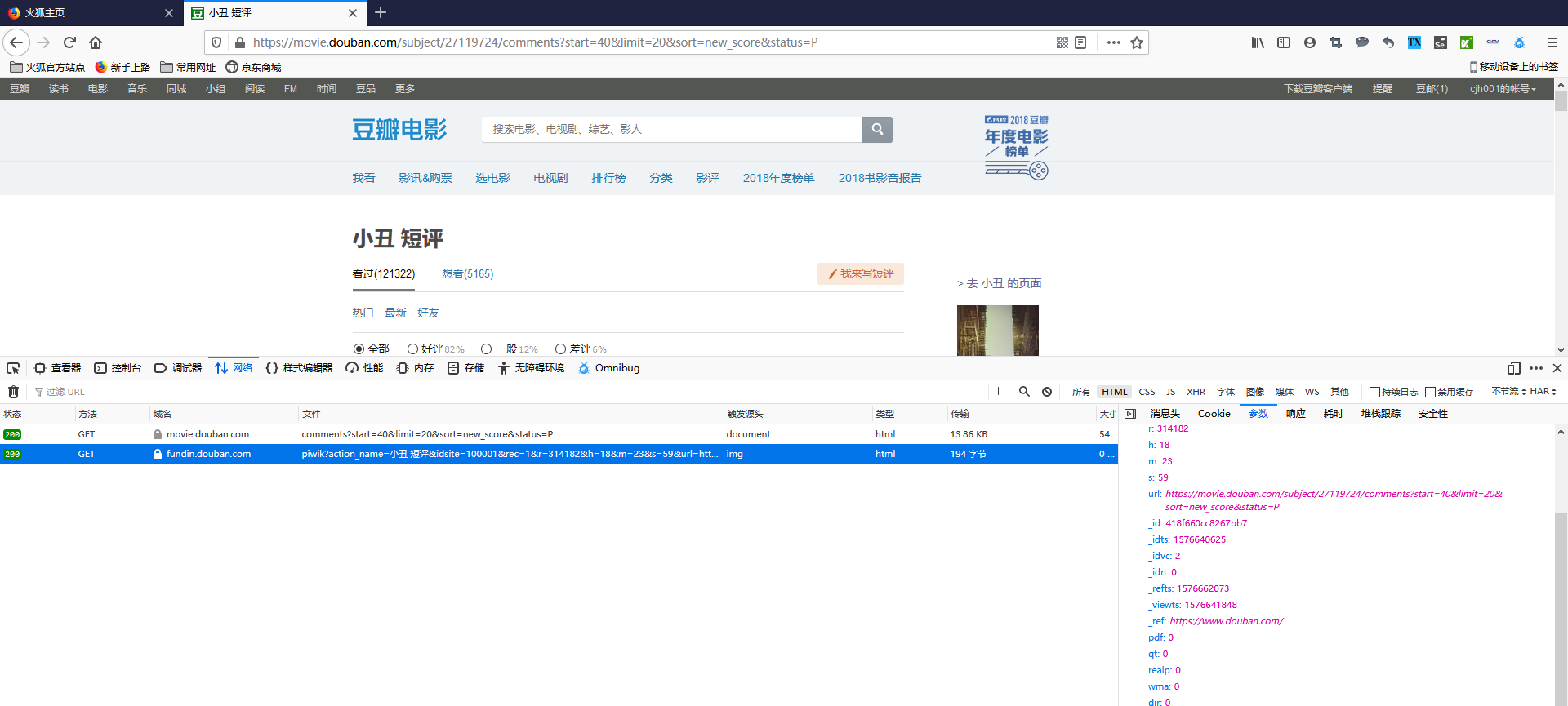1568x706 pixels.
Task: Open the Firefox home page icon
Action: [96, 42]
